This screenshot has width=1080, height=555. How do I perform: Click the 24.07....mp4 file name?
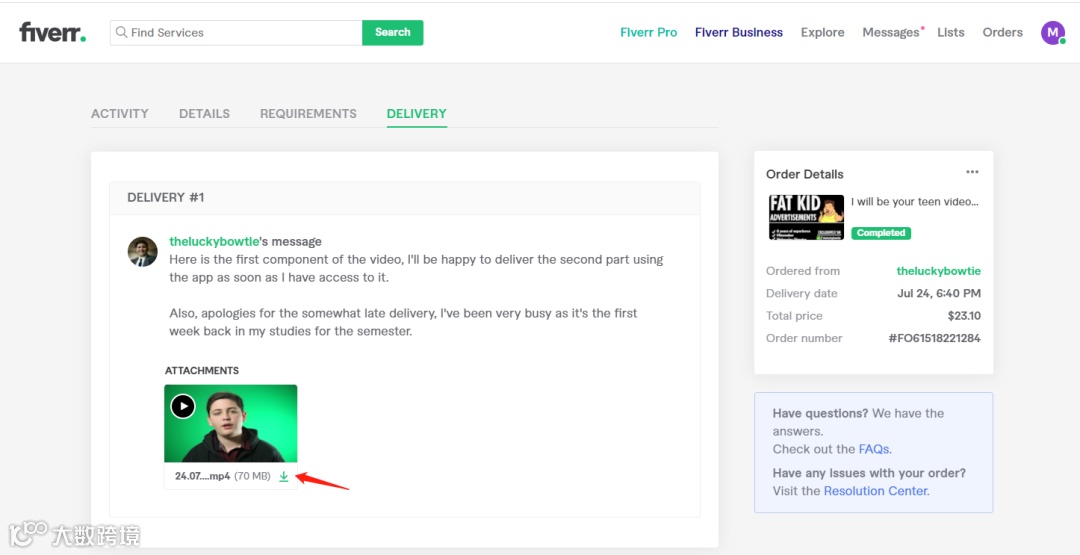click(x=202, y=476)
